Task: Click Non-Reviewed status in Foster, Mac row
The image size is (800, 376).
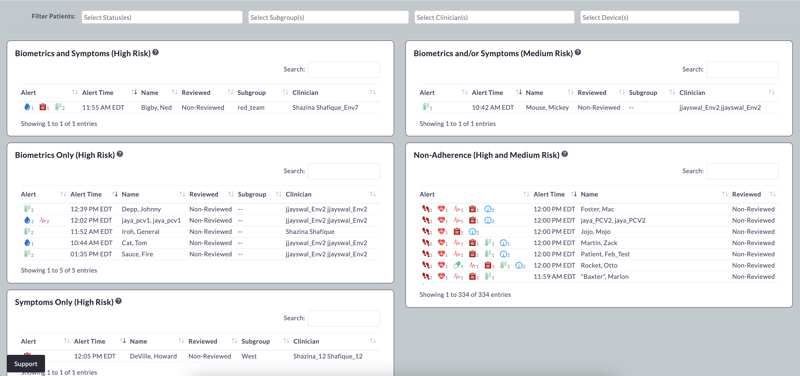Action: pos(753,209)
